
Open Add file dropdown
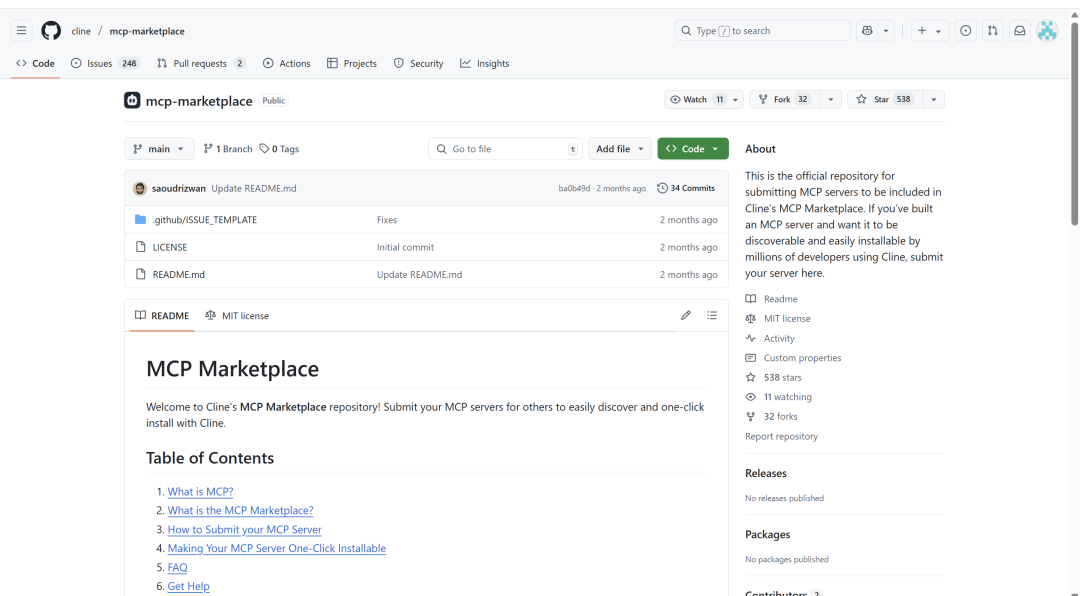(x=620, y=148)
